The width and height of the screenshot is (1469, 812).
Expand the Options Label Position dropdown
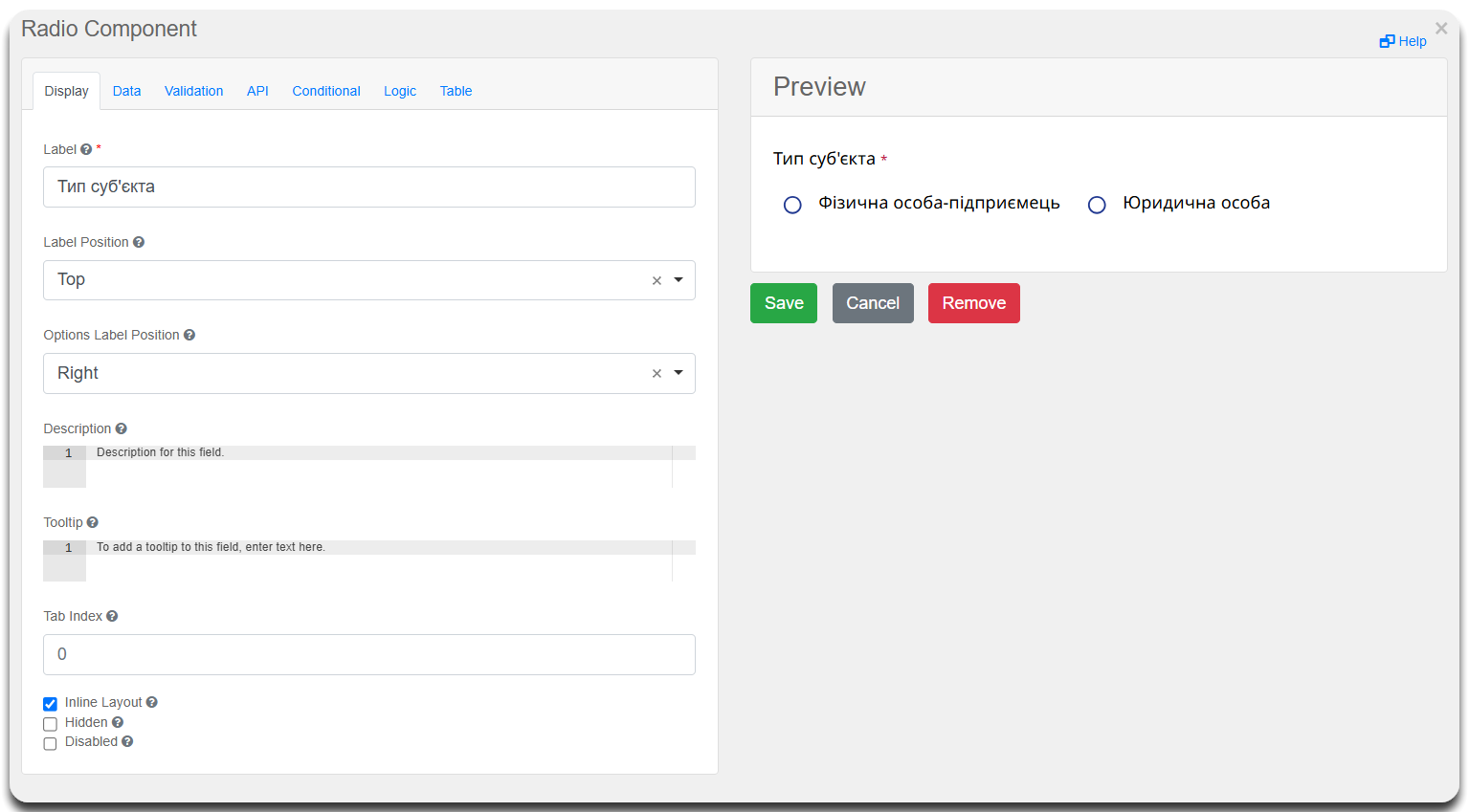pos(679,373)
